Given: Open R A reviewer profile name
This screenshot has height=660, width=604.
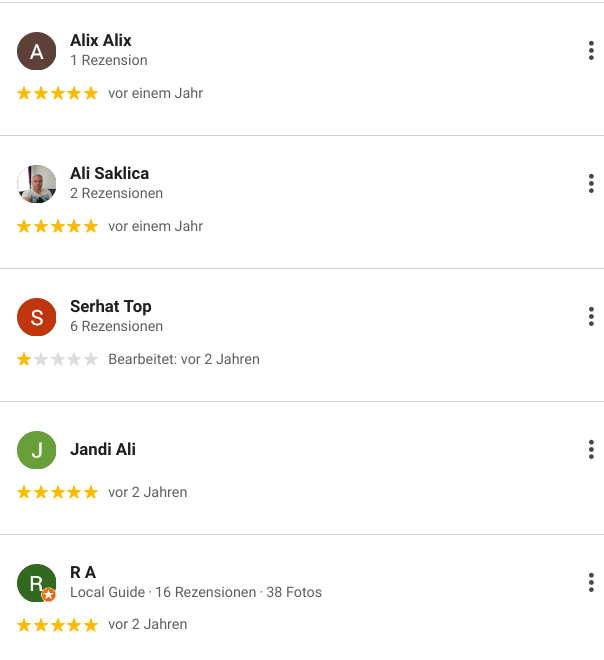Looking at the screenshot, I should point(83,573).
